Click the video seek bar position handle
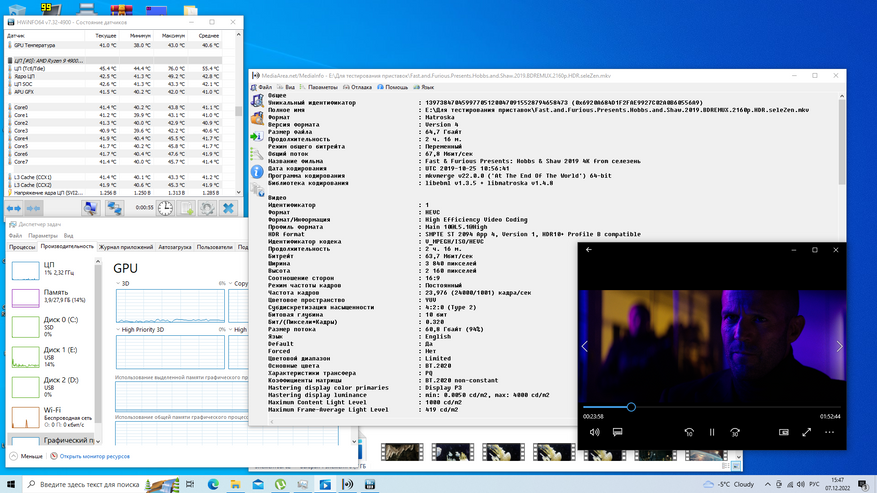Viewport: 877px width, 493px height. pyautogui.click(x=631, y=407)
